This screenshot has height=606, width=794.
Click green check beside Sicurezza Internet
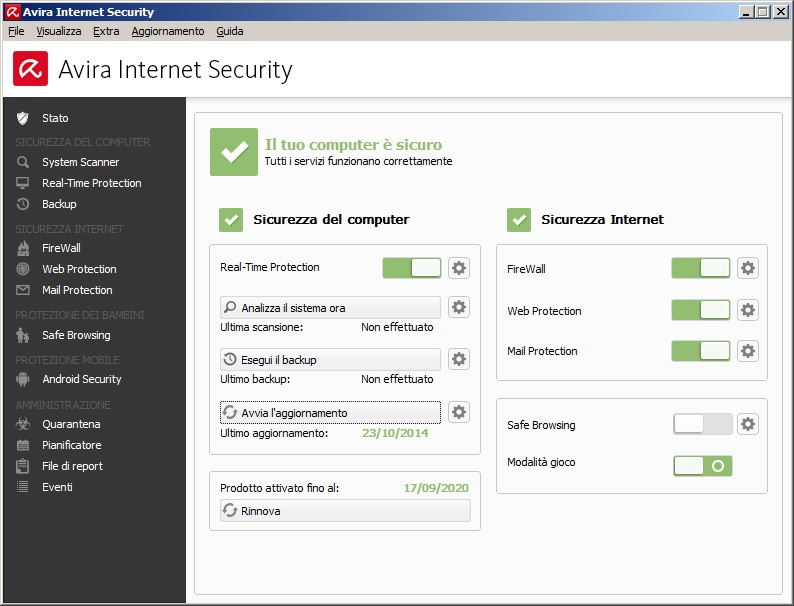point(519,220)
